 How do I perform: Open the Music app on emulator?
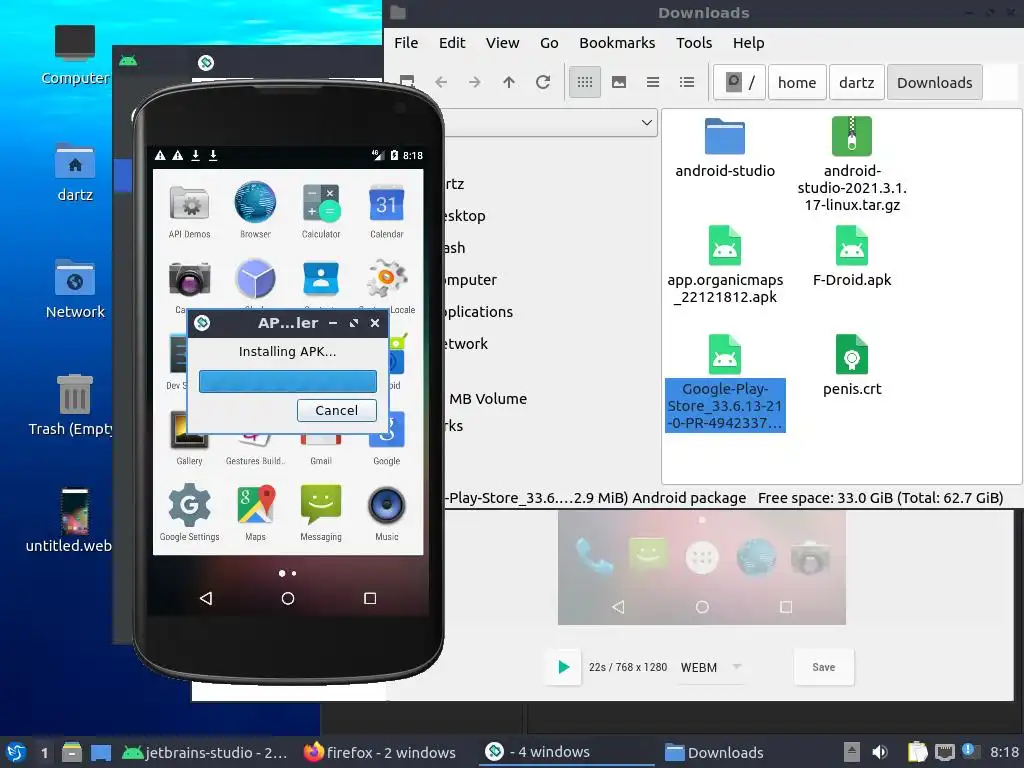click(x=387, y=513)
